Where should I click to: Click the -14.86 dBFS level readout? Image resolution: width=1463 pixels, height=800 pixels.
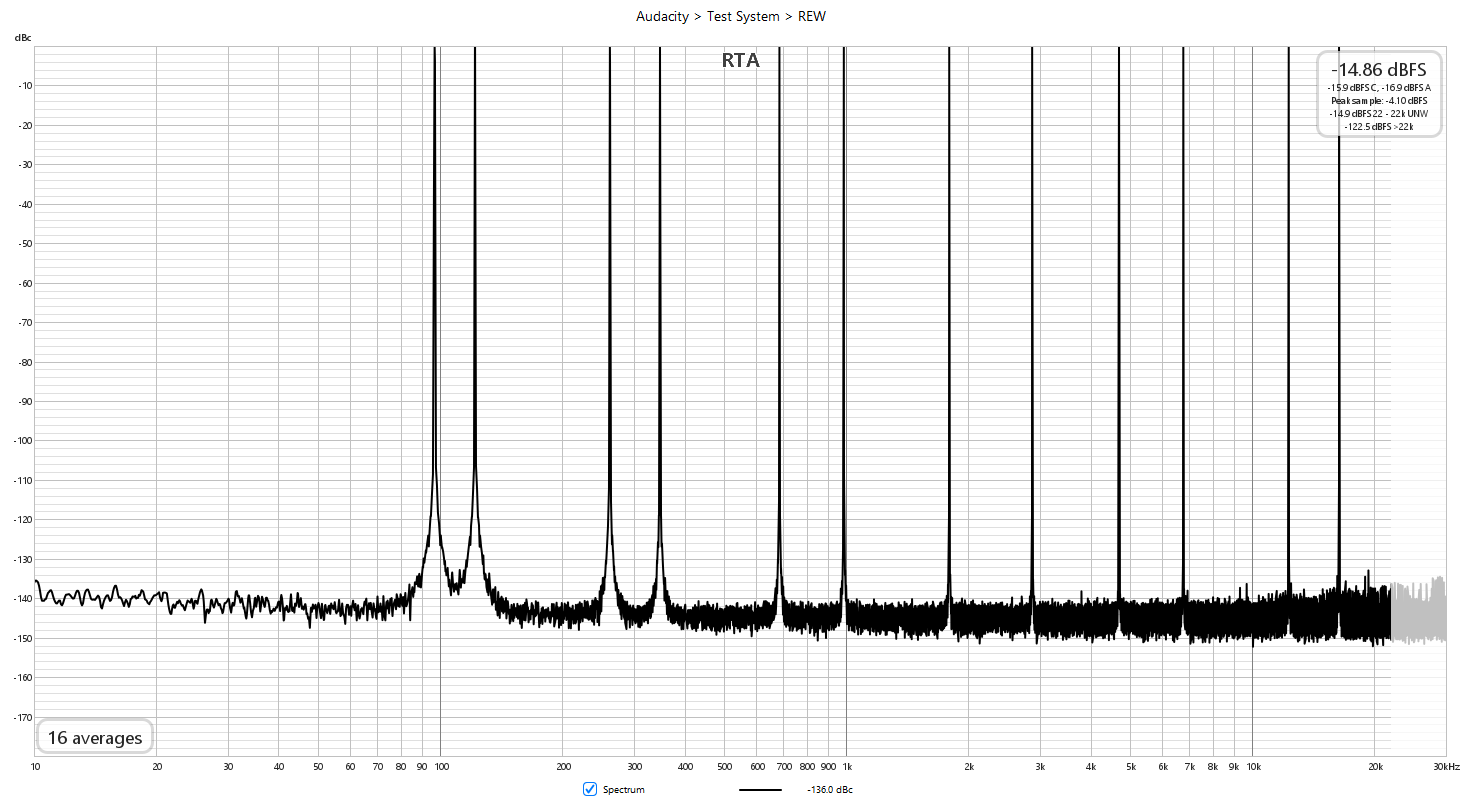pos(1378,69)
